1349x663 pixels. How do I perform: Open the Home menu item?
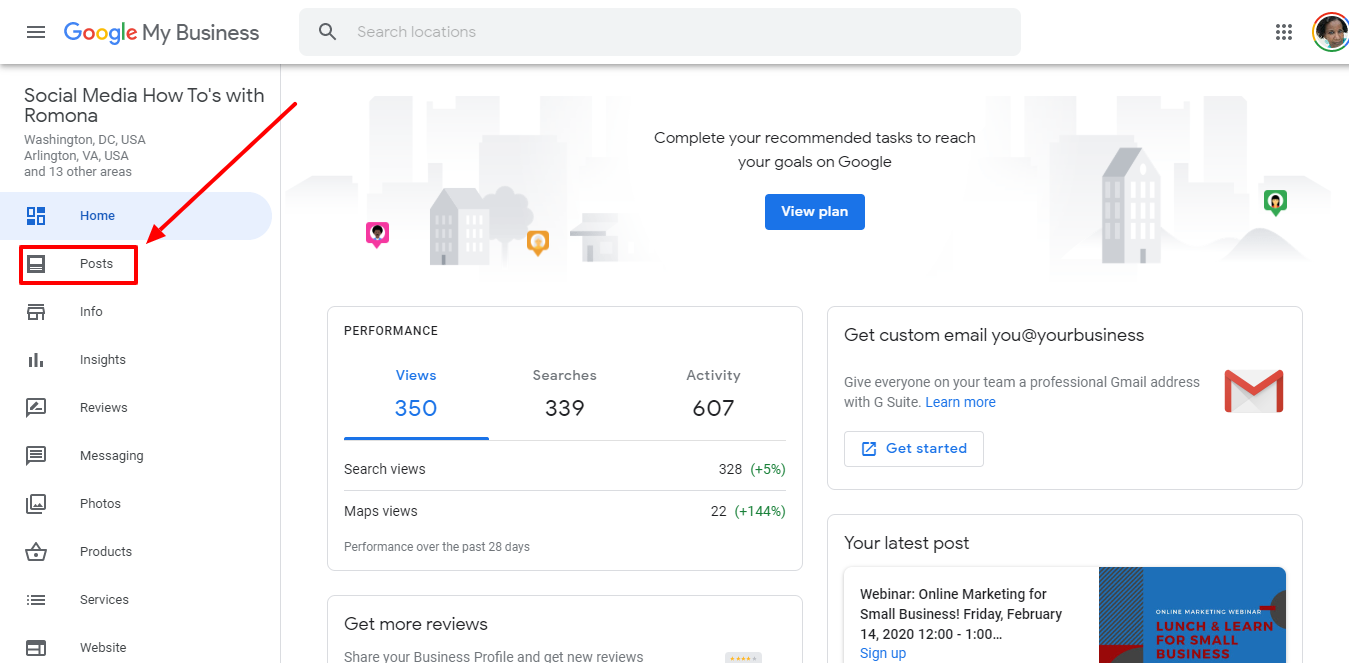pyautogui.click(x=136, y=216)
